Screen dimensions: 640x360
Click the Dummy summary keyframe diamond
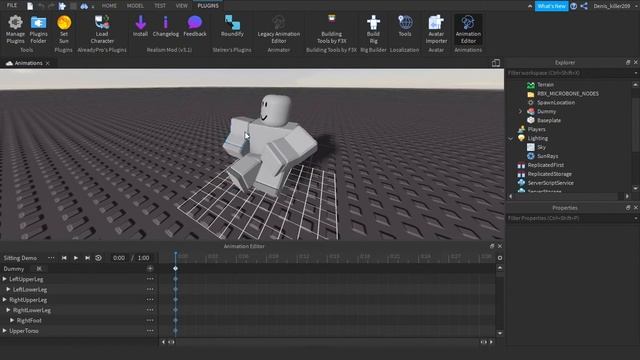[x=176, y=269]
